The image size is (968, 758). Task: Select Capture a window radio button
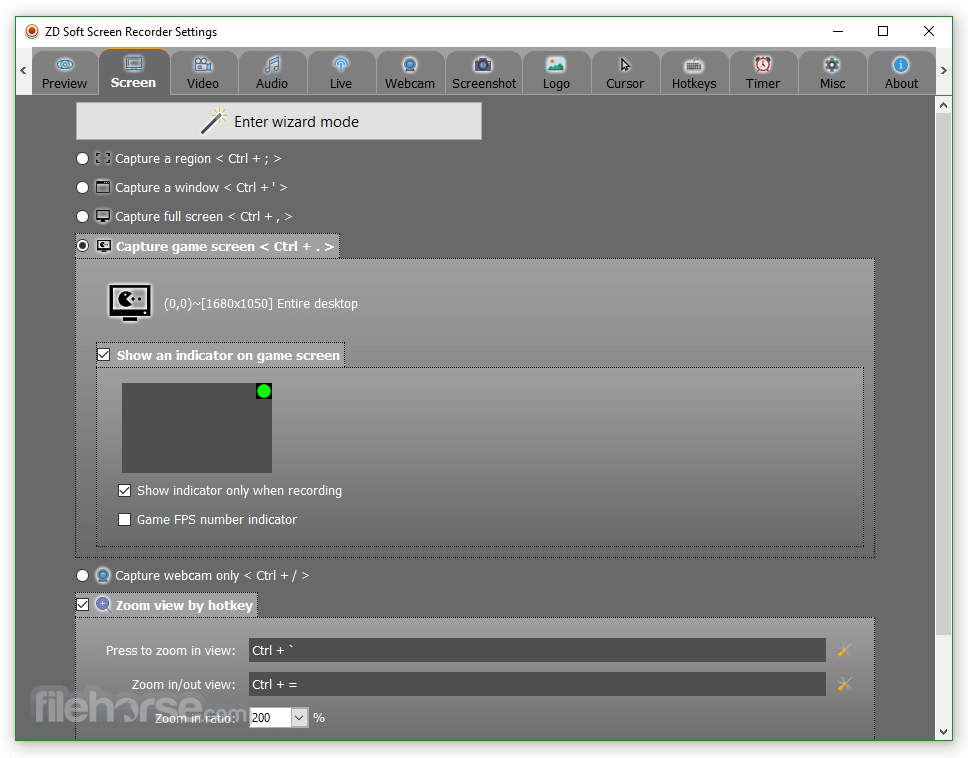coord(82,188)
